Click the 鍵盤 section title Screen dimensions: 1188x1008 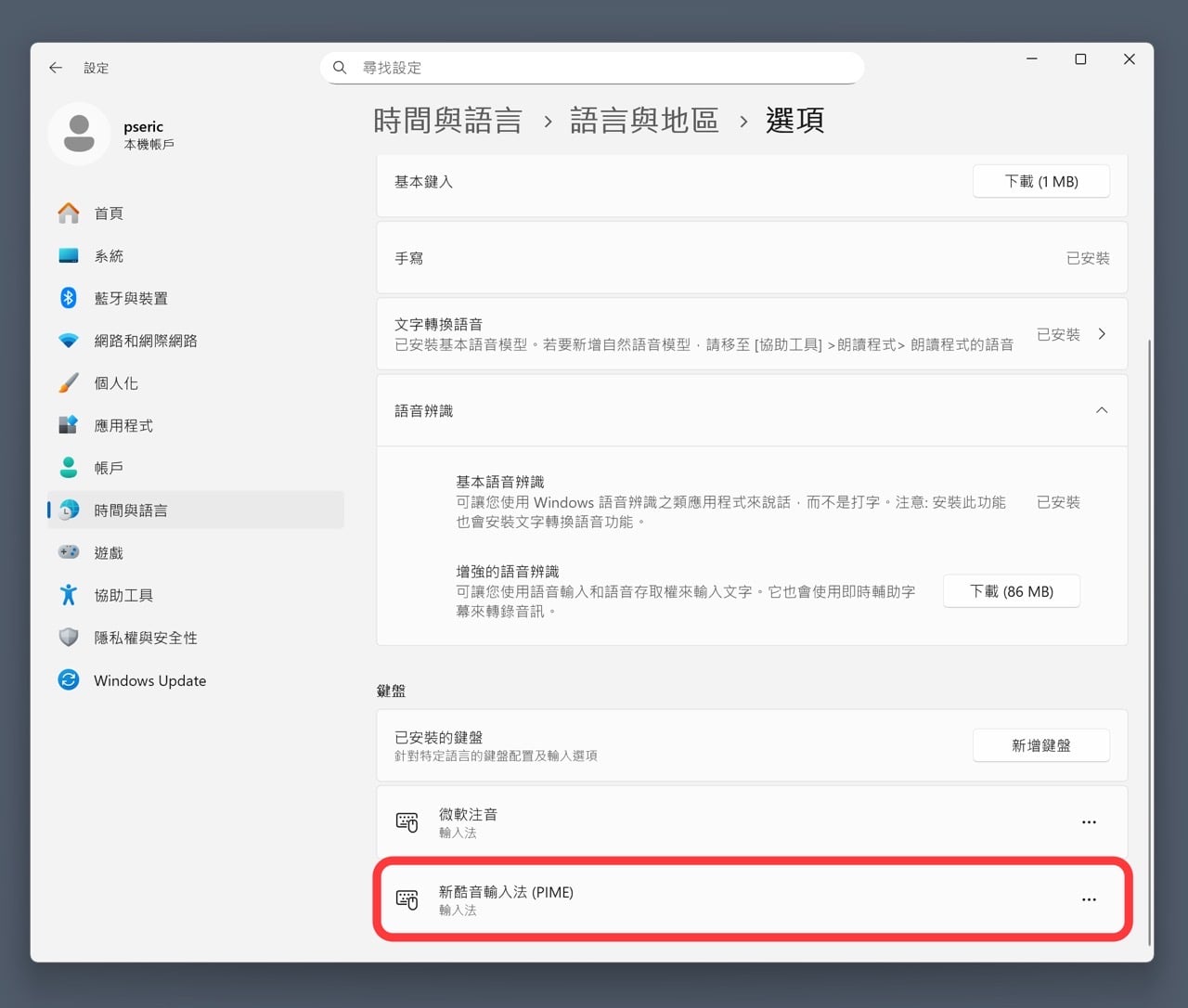tap(392, 691)
